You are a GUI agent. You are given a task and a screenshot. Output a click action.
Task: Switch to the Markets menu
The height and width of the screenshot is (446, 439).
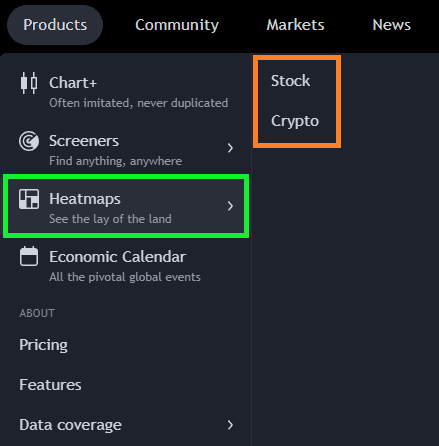295,25
